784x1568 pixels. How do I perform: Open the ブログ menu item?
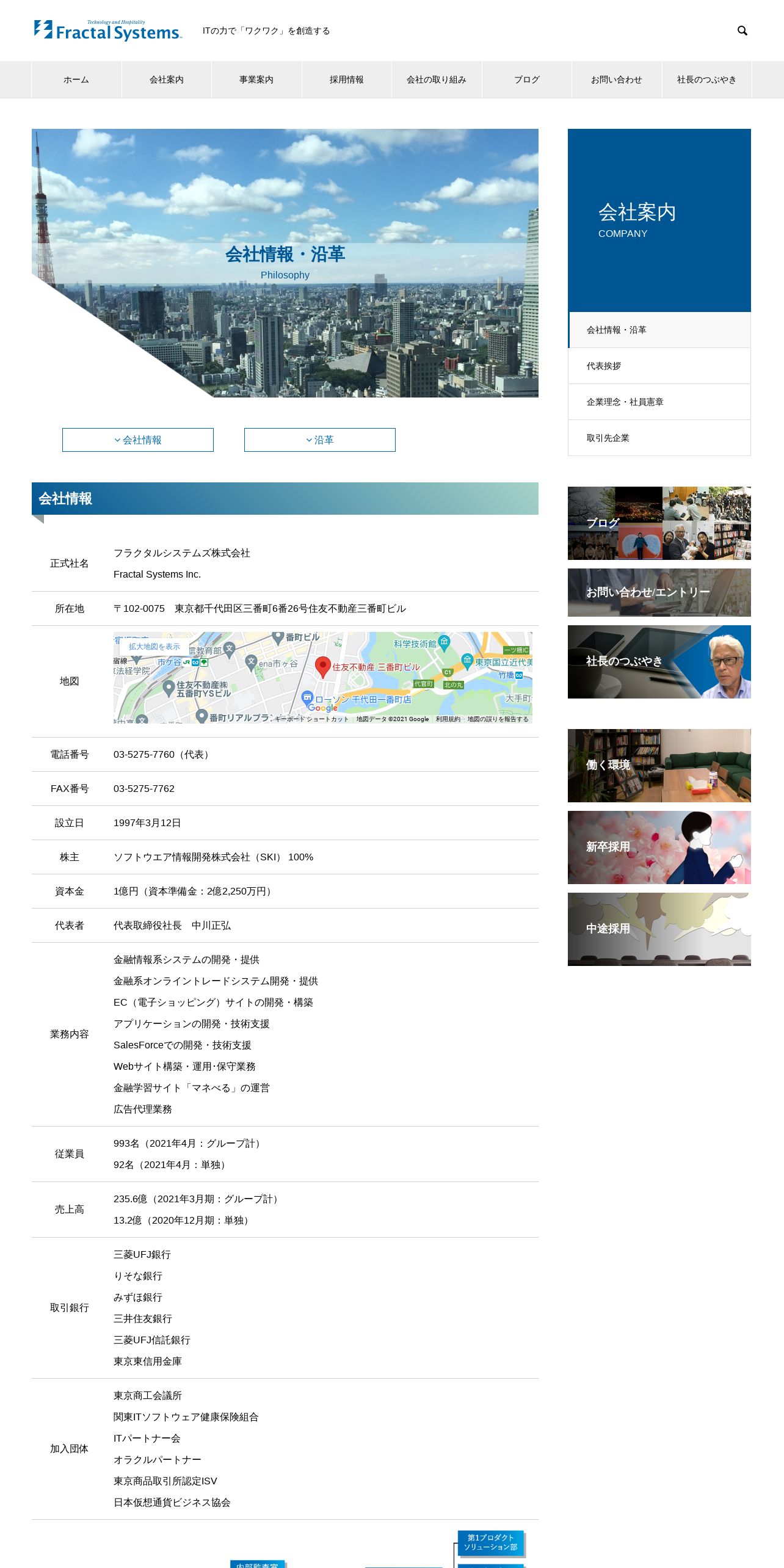(527, 79)
